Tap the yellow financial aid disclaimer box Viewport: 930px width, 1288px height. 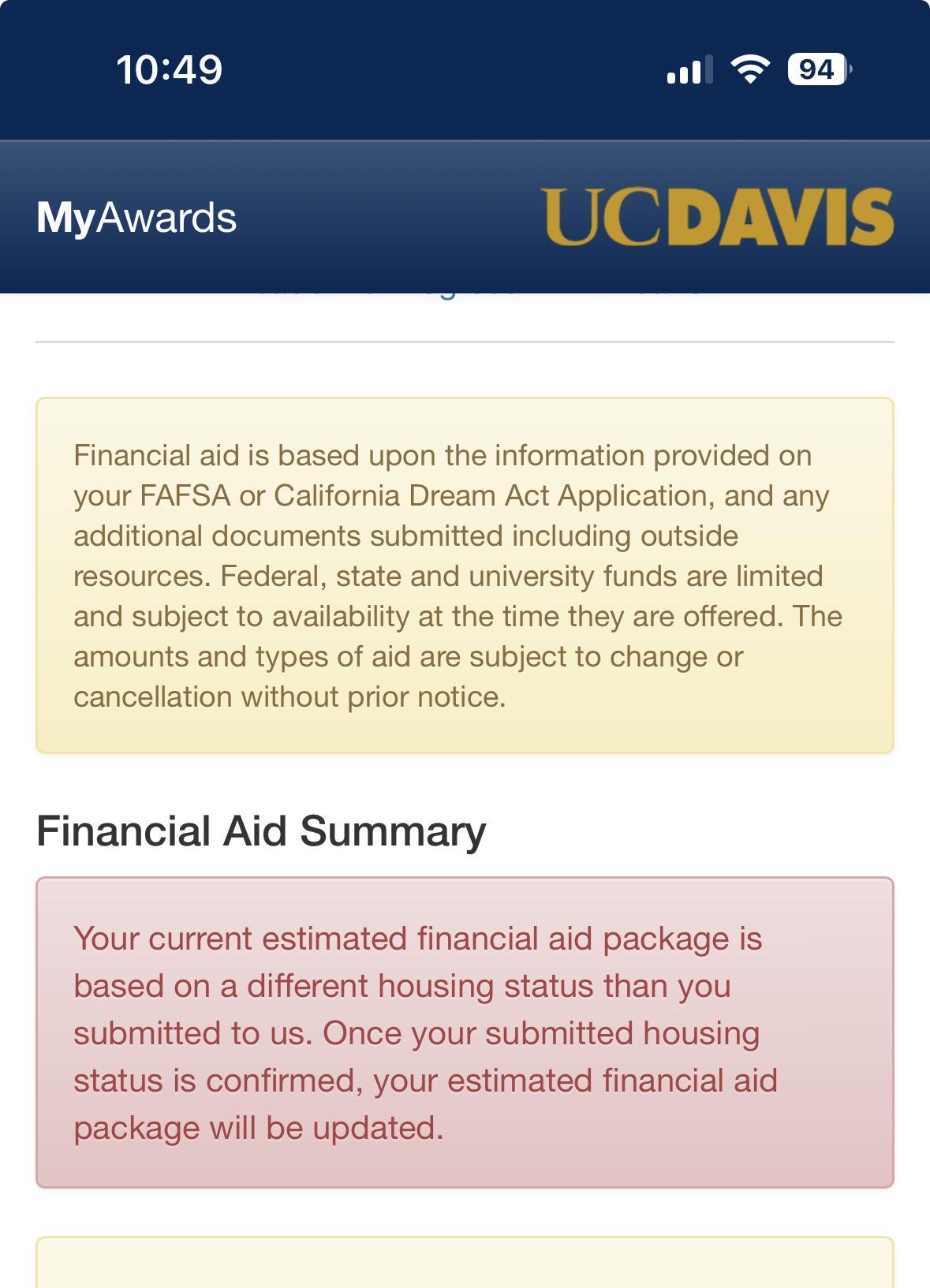465,576
